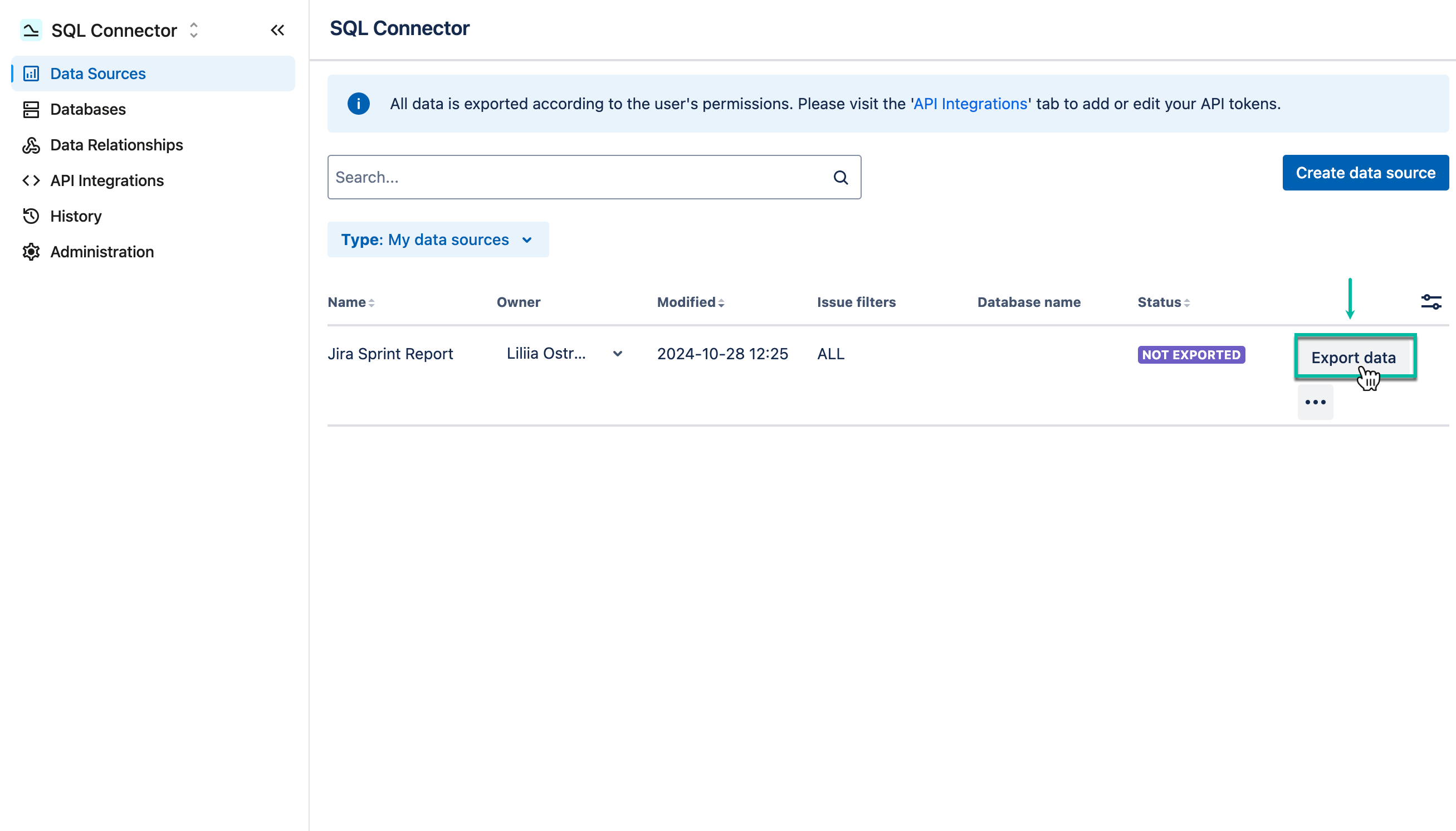The image size is (1456, 831).
Task: Sort the table by Name column
Action: tap(372, 302)
